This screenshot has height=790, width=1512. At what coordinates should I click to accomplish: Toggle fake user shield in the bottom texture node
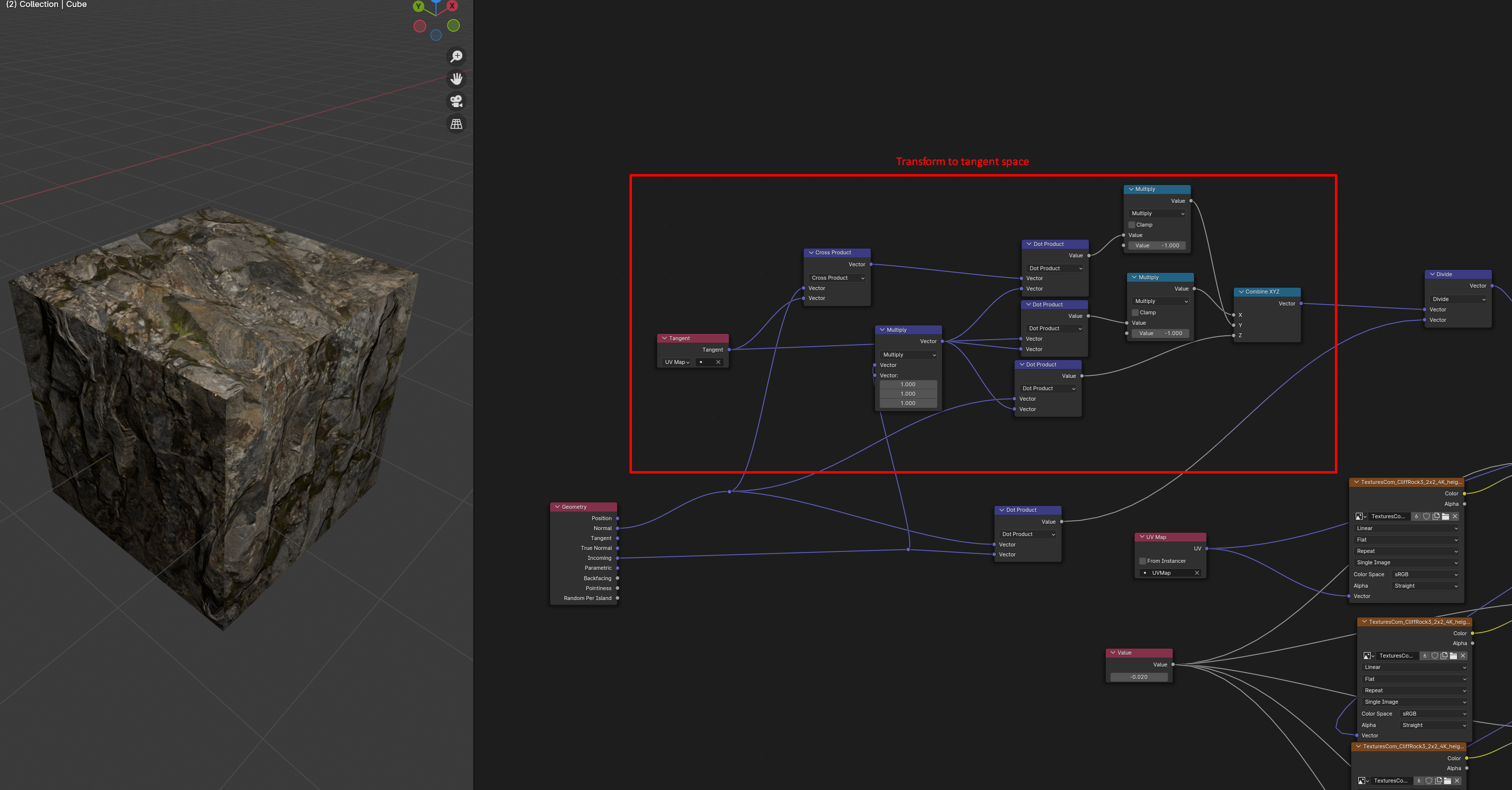tap(1429, 781)
